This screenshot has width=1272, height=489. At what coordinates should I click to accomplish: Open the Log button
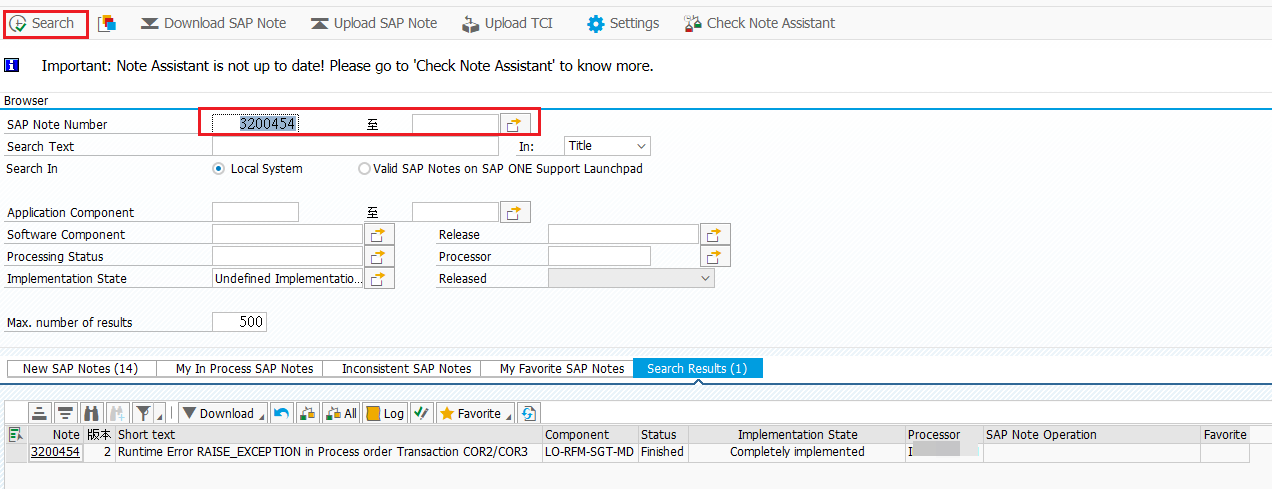click(x=385, y=413)
